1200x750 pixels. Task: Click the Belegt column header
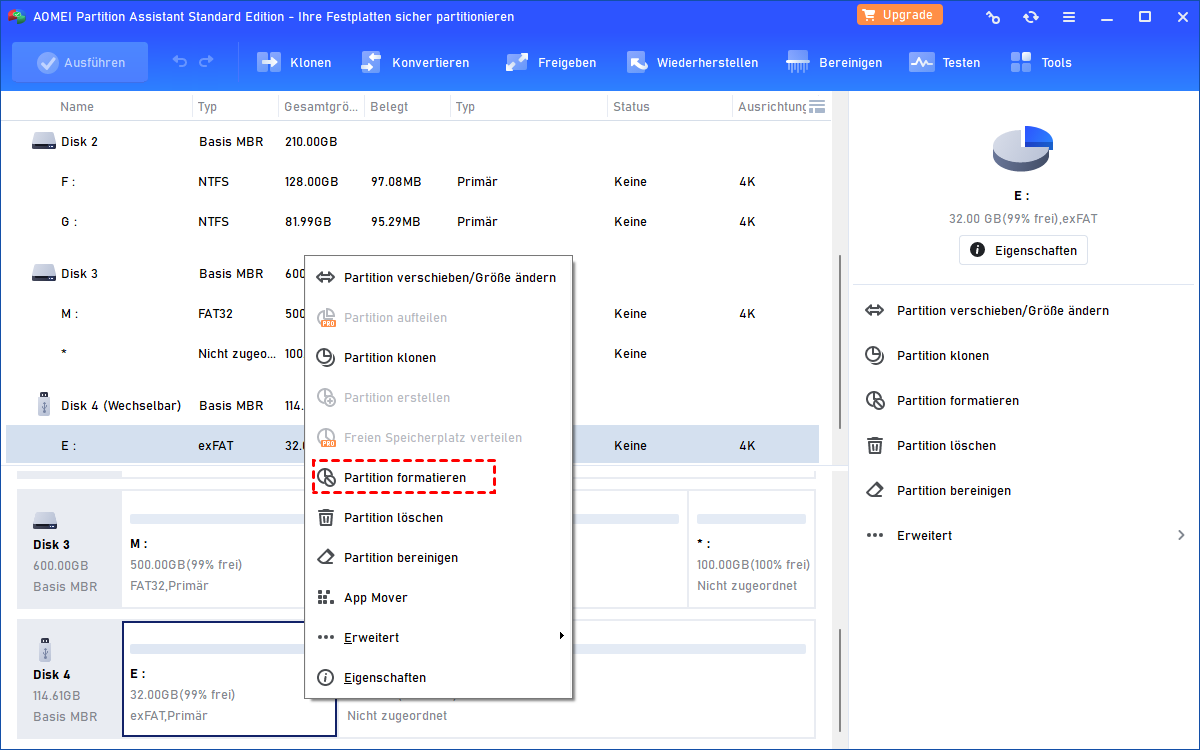[x=388, y=106]
